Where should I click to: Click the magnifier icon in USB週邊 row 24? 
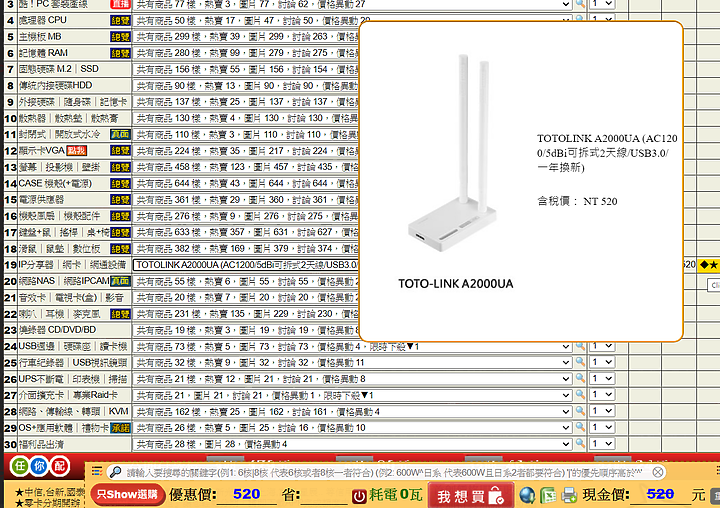[580, 346]
